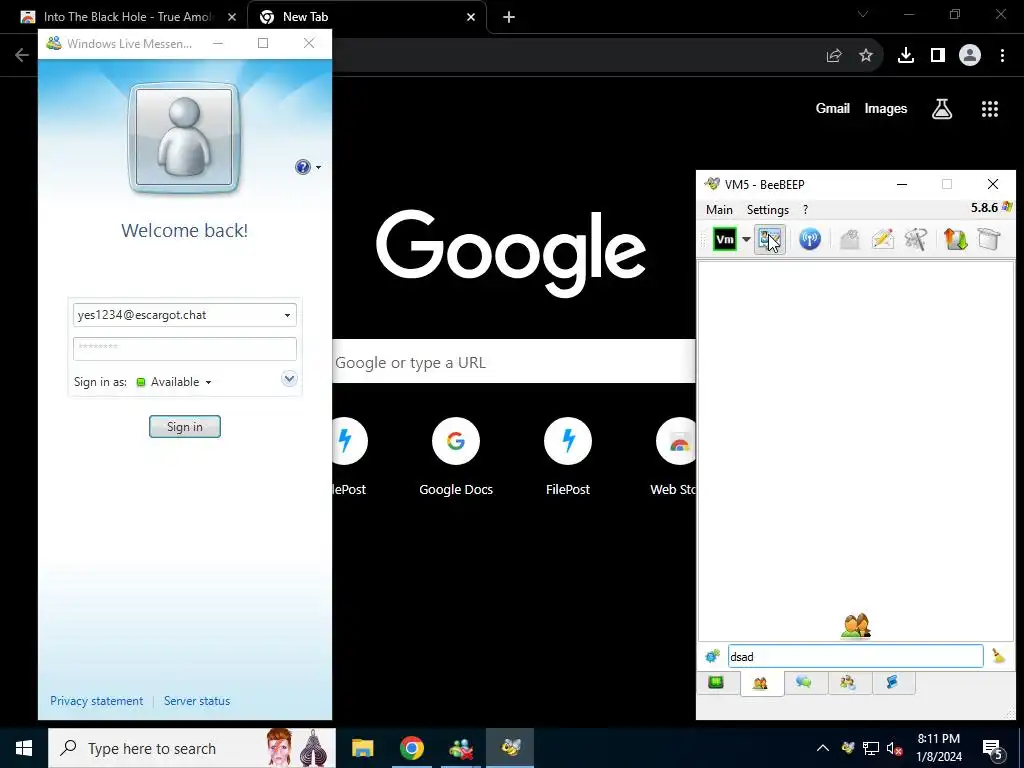Click the greyed envelope icon in BeeBEEP toolbar
The width and height of the screenshot is (1024, 768).
[849, 239]
